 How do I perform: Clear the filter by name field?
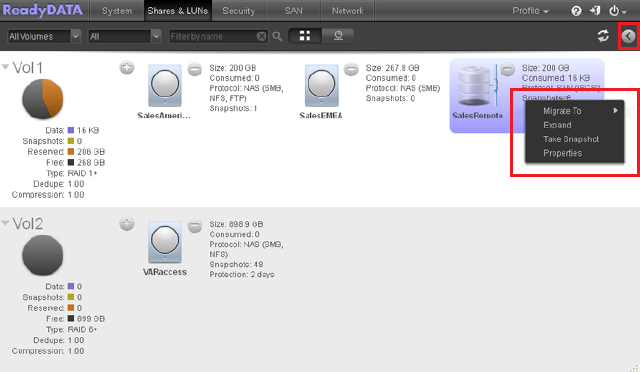pyautogui.click(x=261, y=36)
